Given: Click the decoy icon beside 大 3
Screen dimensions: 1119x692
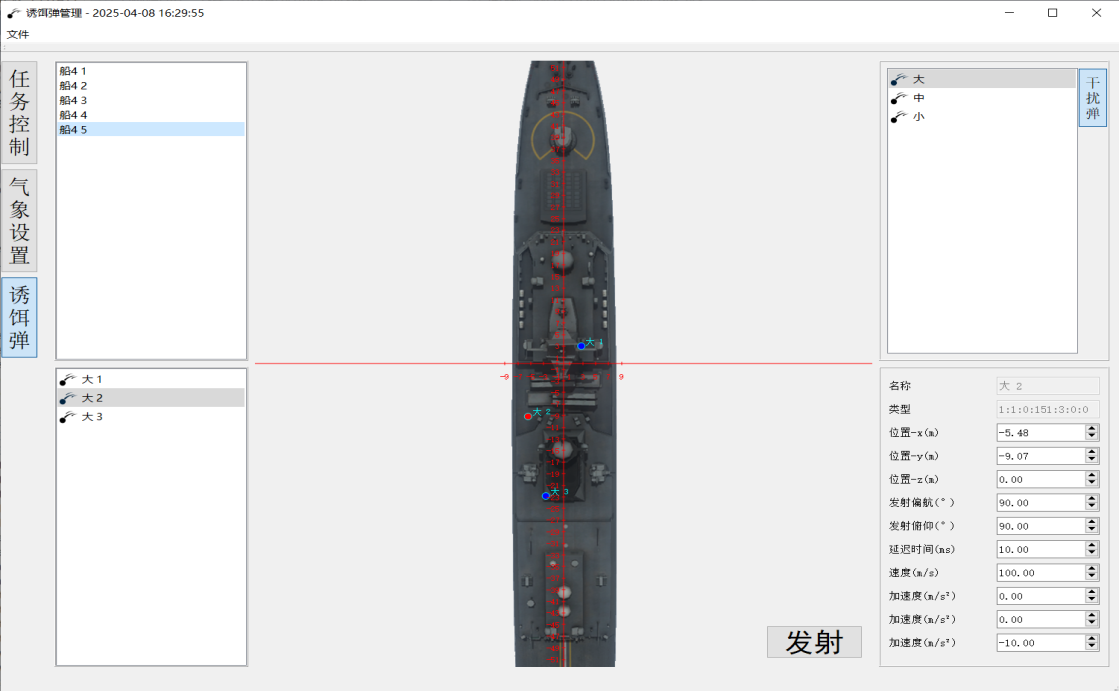Looking at the screenshot, I should [x=67, y=417].
